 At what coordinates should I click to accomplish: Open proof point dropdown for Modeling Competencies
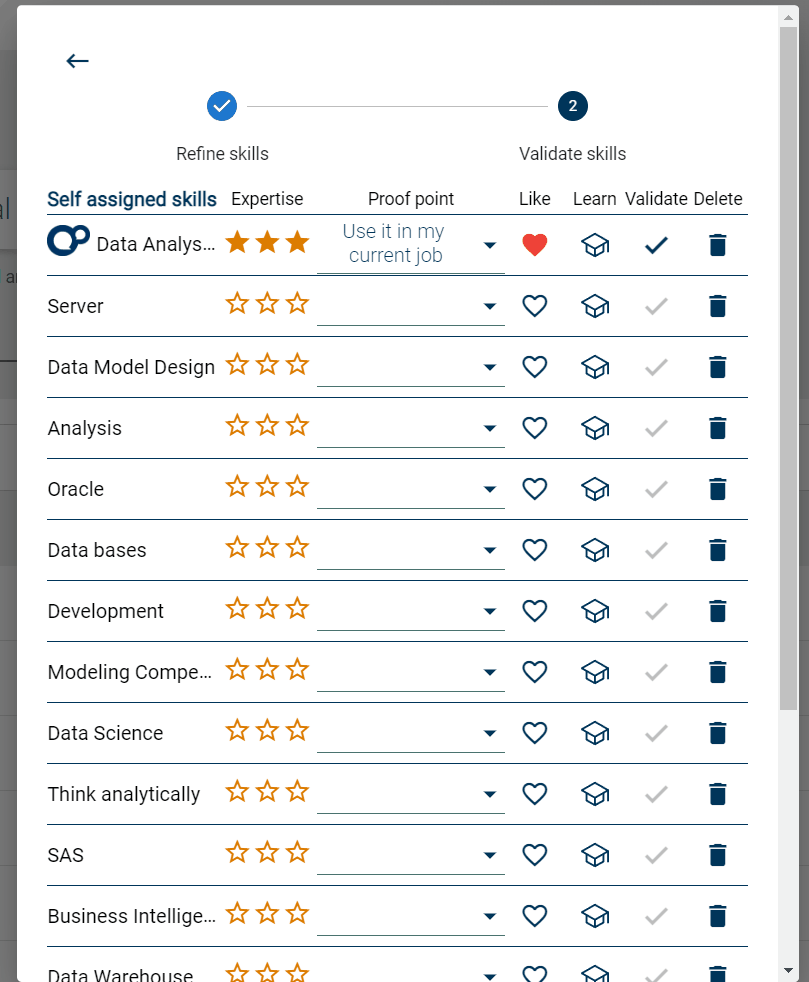(x=489, y=673)
